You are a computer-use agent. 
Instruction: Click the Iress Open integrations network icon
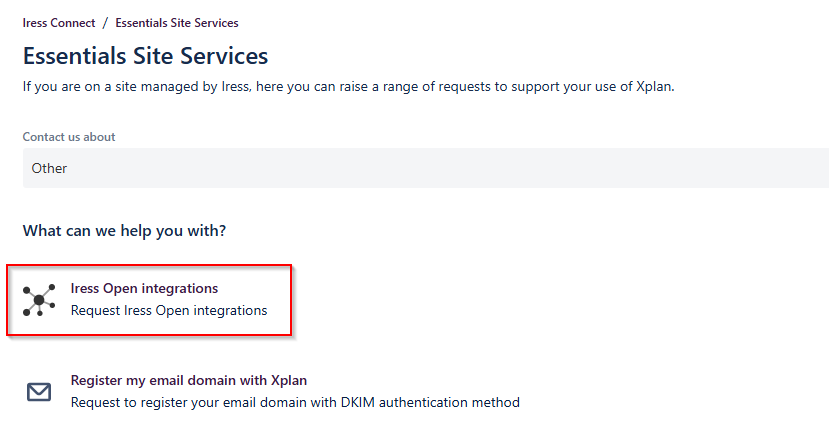39,300
